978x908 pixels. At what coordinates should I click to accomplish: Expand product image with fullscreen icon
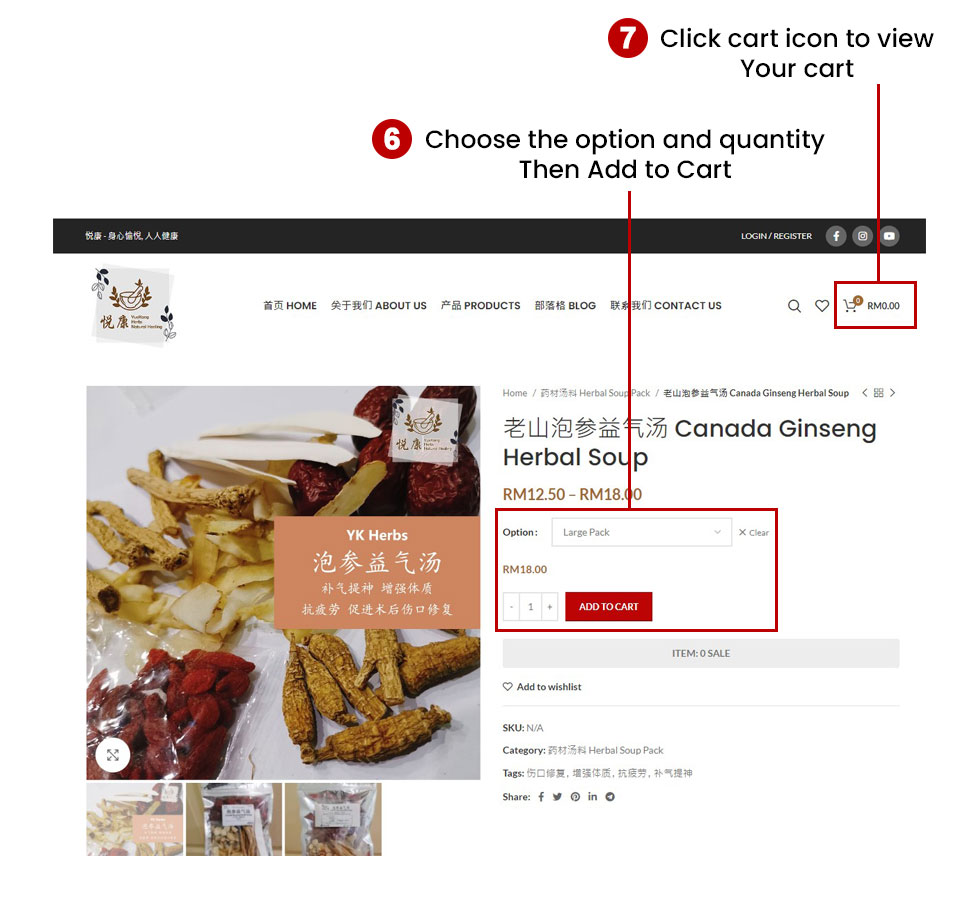113,755
